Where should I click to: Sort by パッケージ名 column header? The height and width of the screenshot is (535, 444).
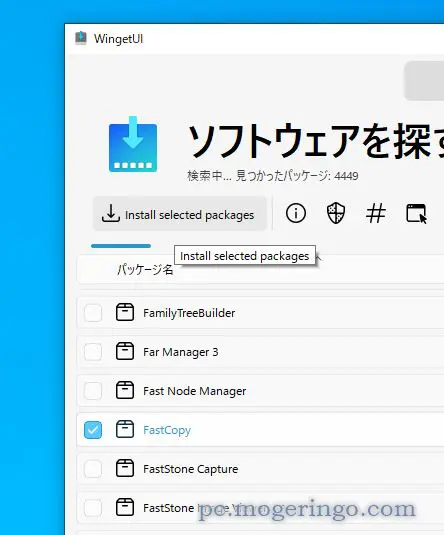(x=145, y=270)
